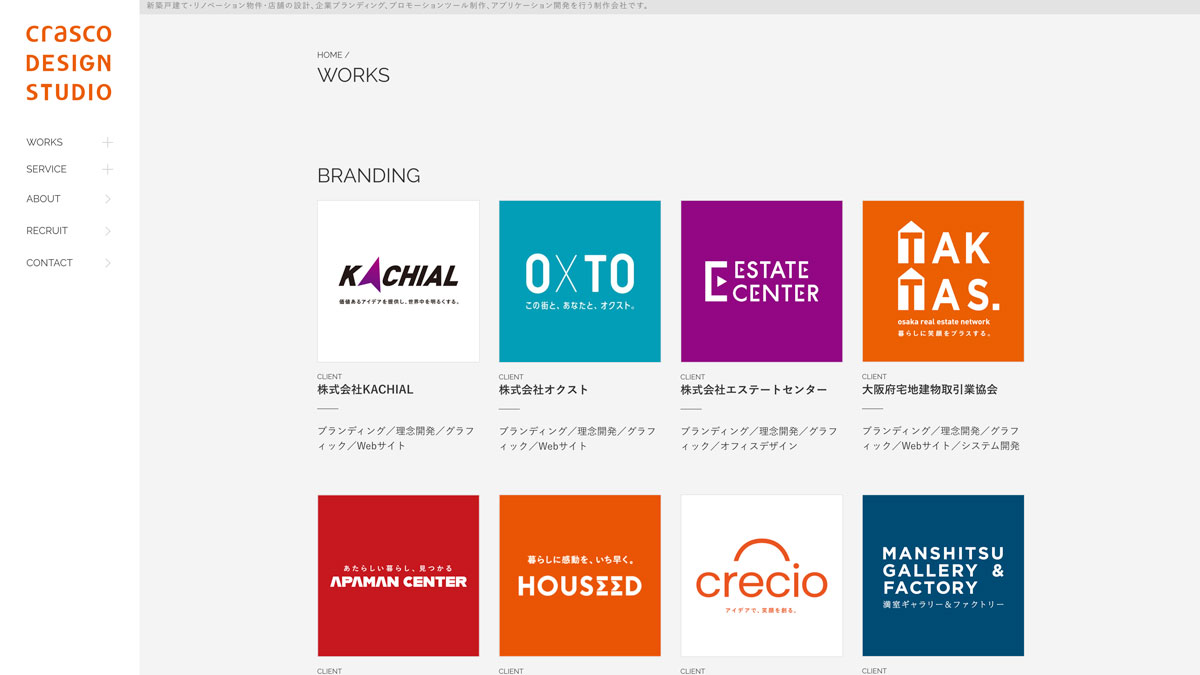Click the オクスト service tags description
Viewport: 1200px width, 675px height.
point(578,438)
